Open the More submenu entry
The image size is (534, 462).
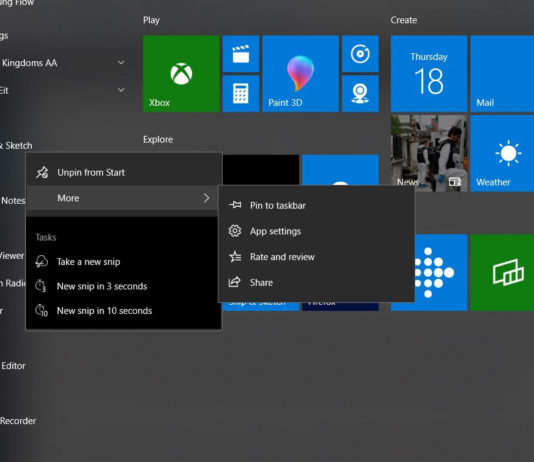point(123,198)
